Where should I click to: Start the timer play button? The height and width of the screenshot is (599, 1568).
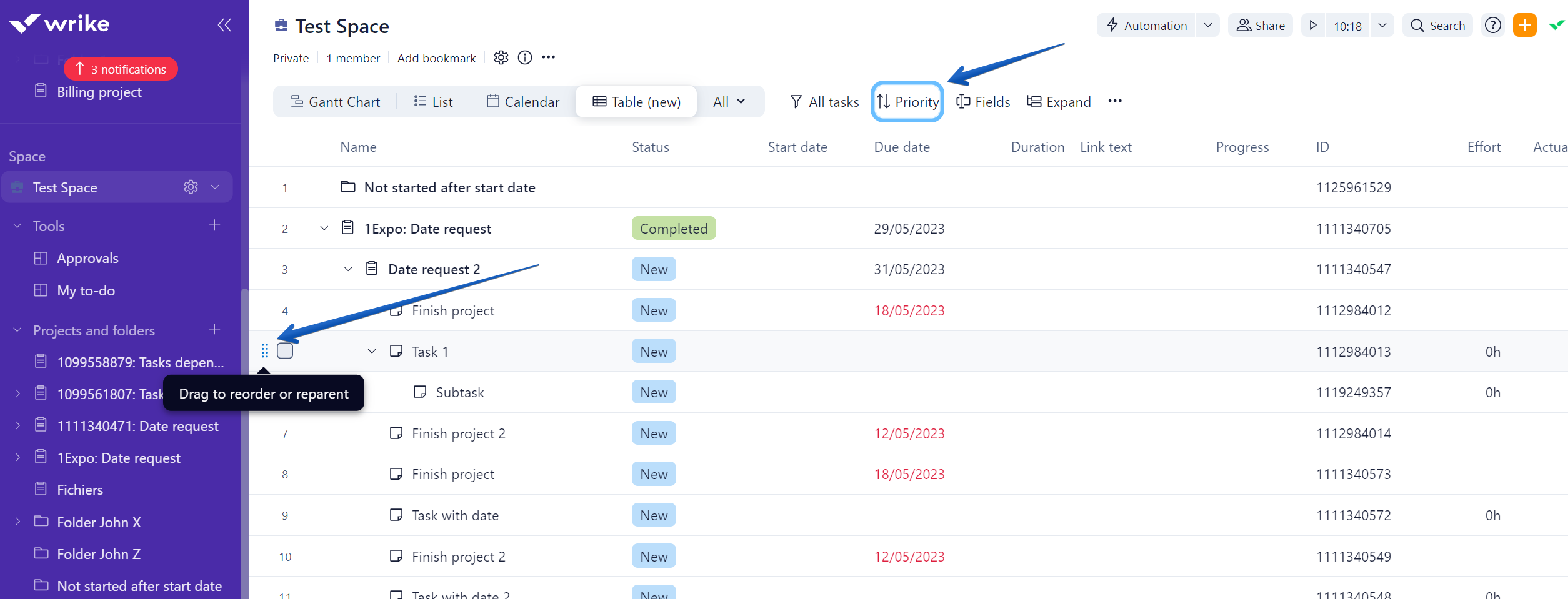(x=1313, y=26)
